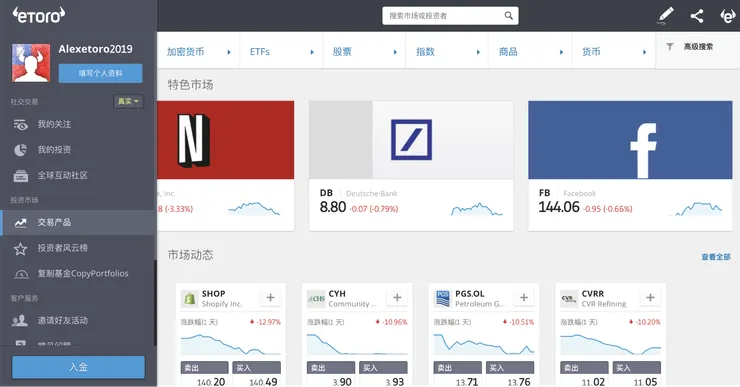This screenshot has height=387, width=740.
Task: Click the eToro logo in the sidebar
Action: tap(39, 15)
